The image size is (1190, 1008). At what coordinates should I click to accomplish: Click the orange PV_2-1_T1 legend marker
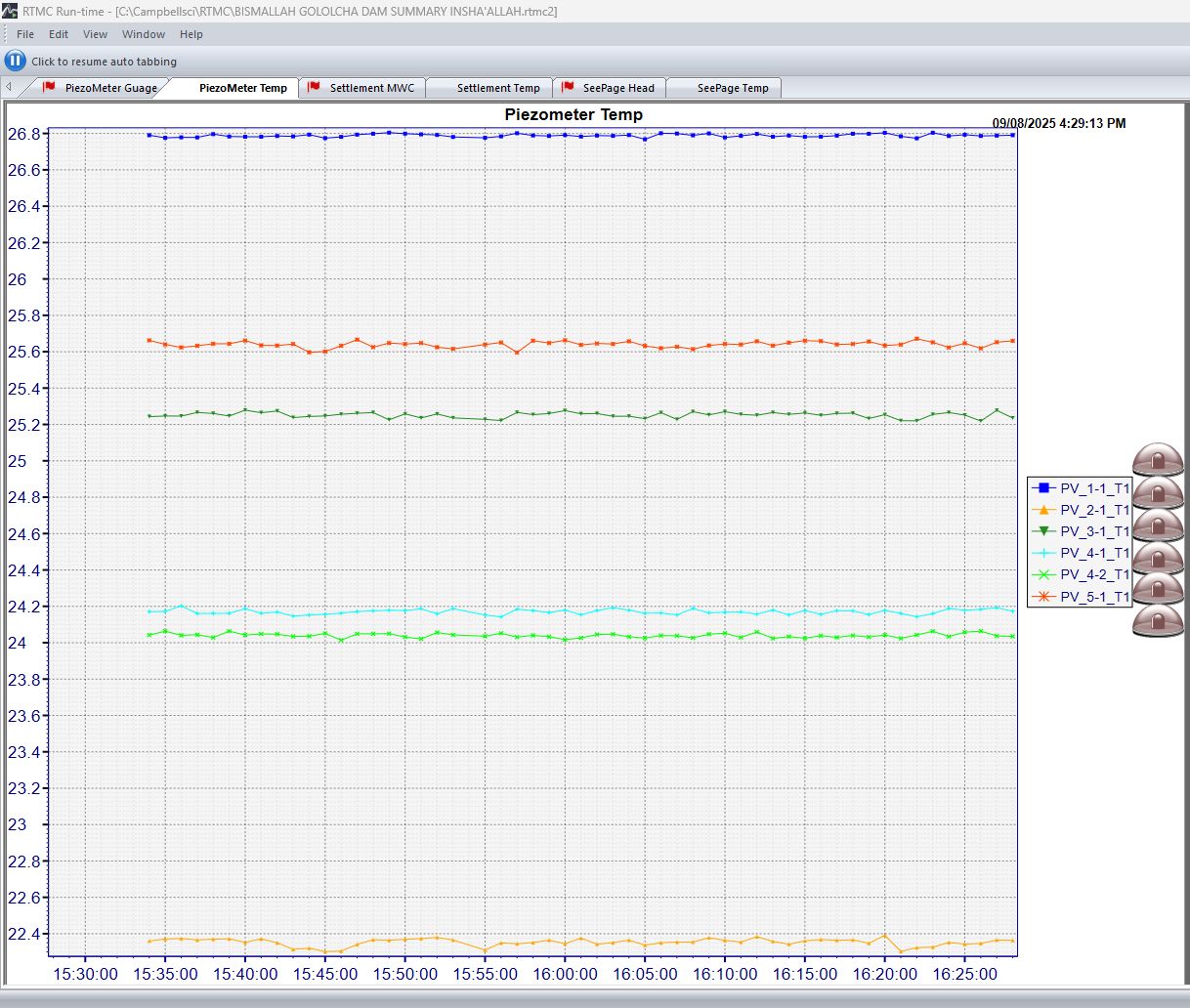(1042, 510)
